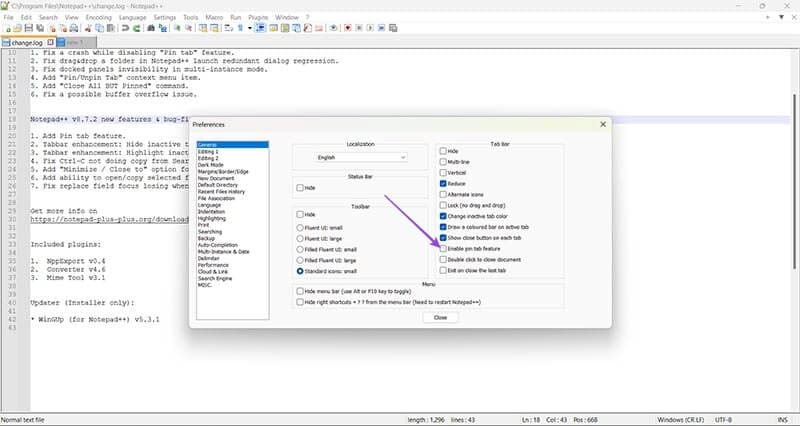Check Double click to close document
800x426 pixels.
(x=443, y=259)
